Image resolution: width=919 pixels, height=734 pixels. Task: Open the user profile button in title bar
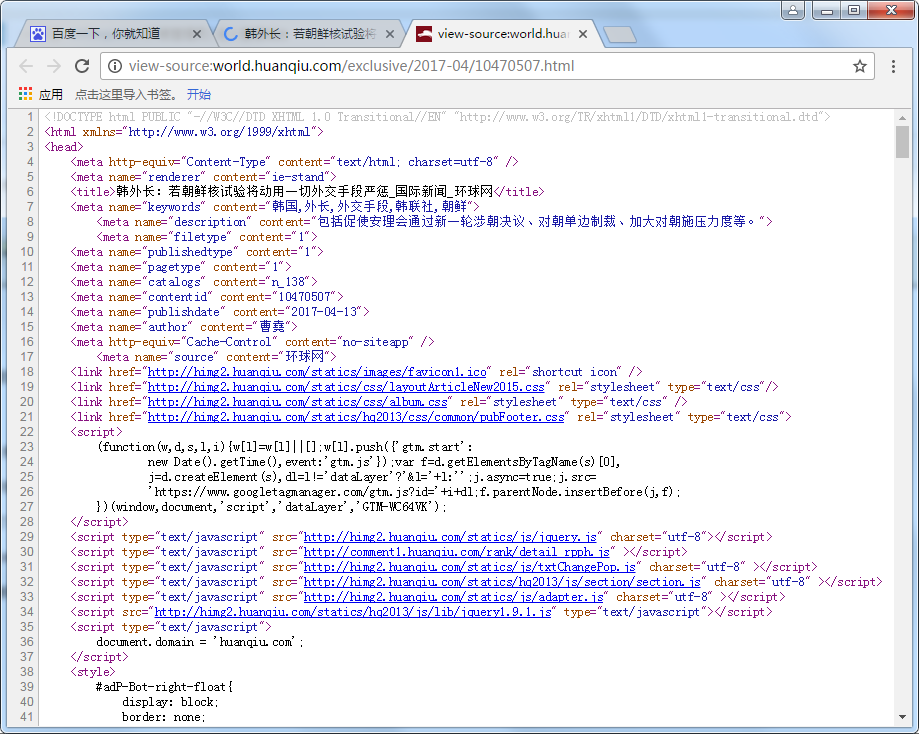[x=794, y=10]
